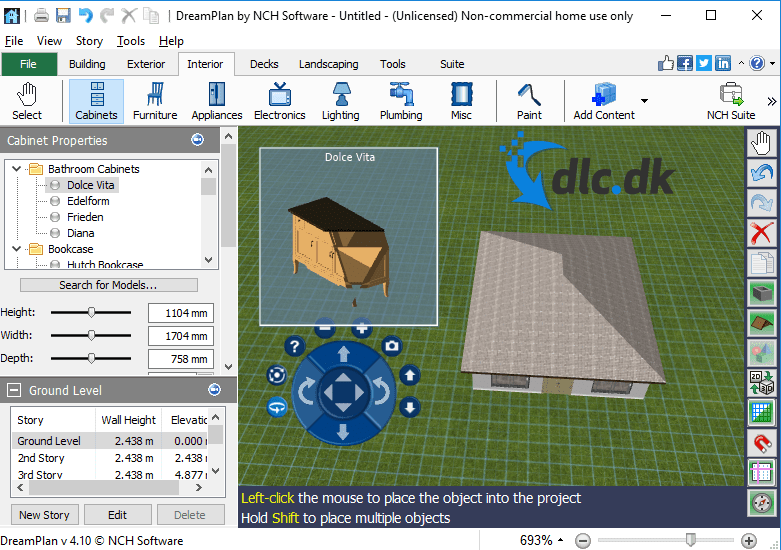781x550 pixels.
Task: Click the red X delete icon in right toolbar
Action: click(x=762, y=233)
